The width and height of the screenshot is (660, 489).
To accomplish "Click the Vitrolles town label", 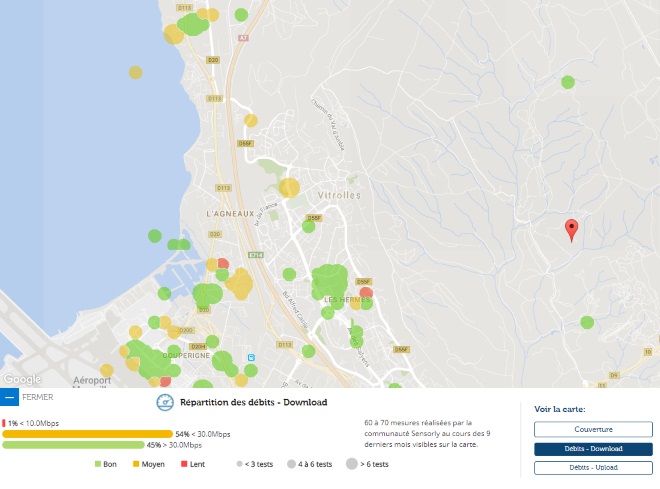I will [335, 195].
